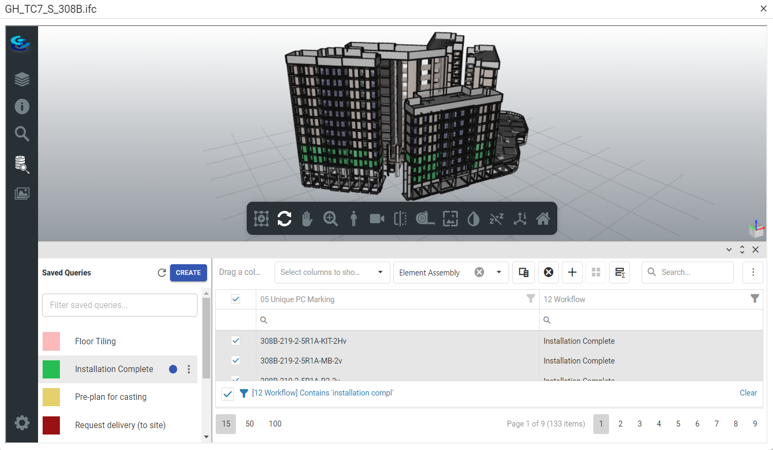Click the view cube axis gizmo
Image resolution: width=773 pixels, height=450 pixels.
(756, 229)
